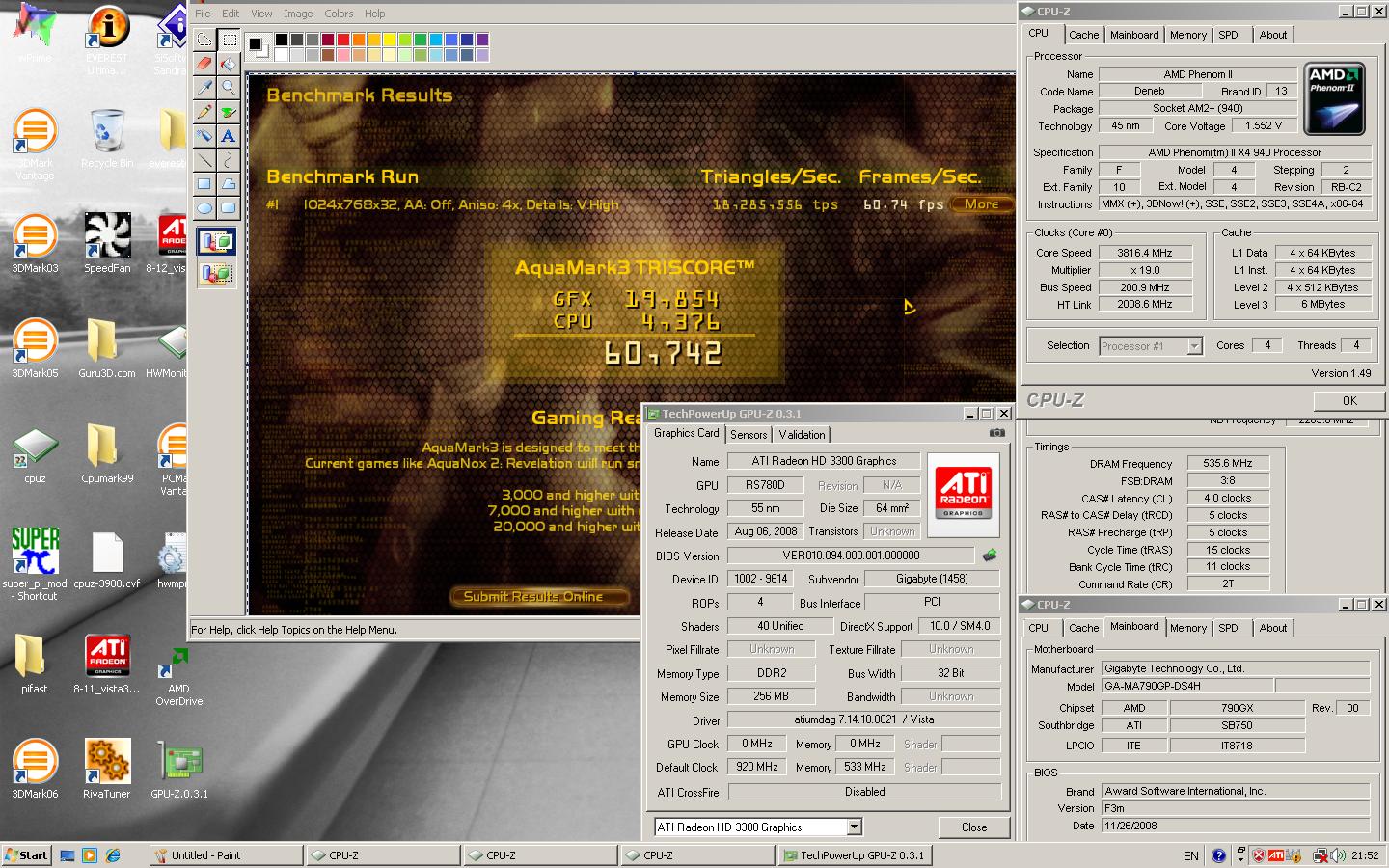Click the 'GA-MA790GP-DS4H' model field in CPU-Z
This screenshot has width=1389, height=868.
pos(1187,686)
